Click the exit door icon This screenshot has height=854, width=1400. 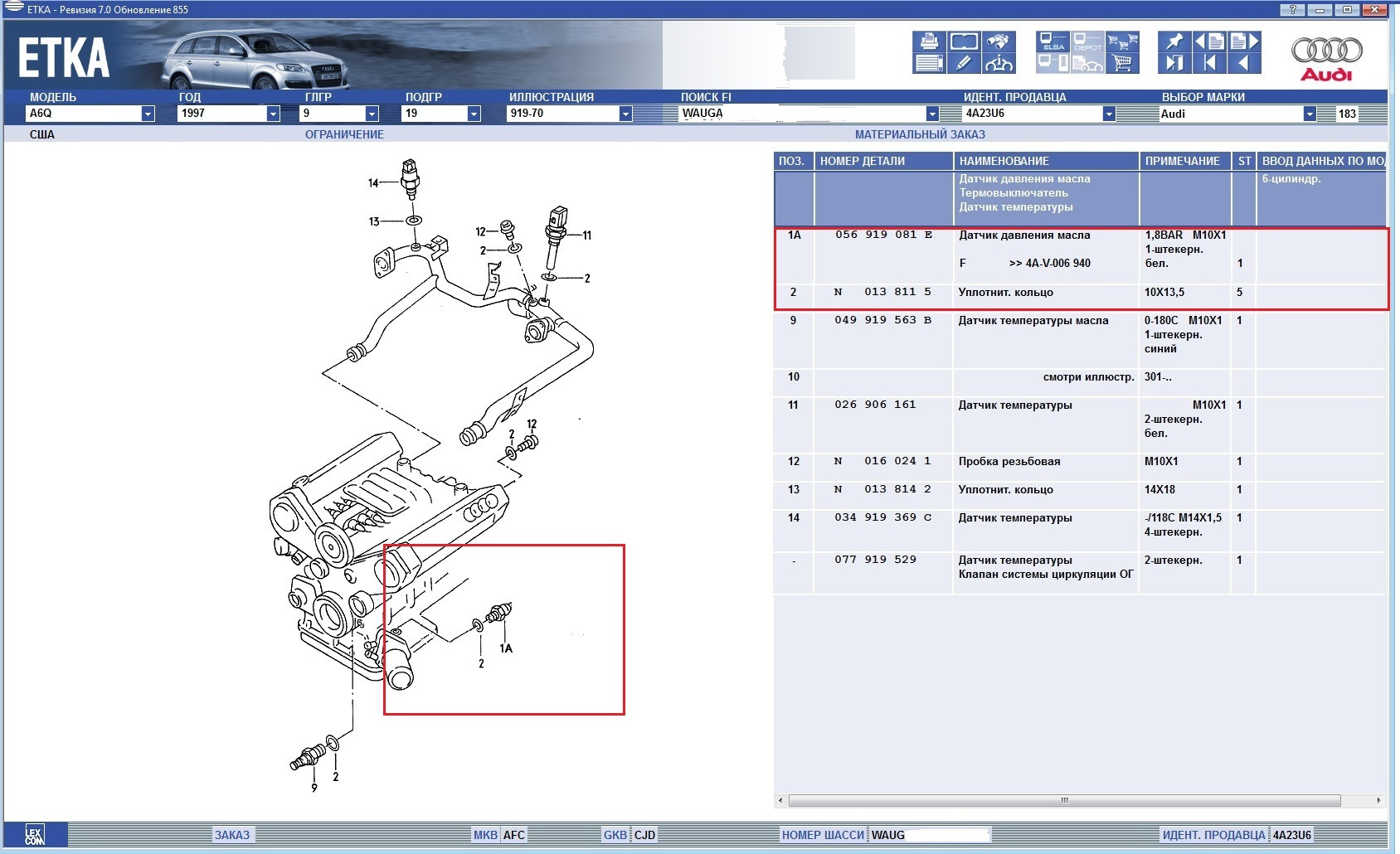[1174, 63]
